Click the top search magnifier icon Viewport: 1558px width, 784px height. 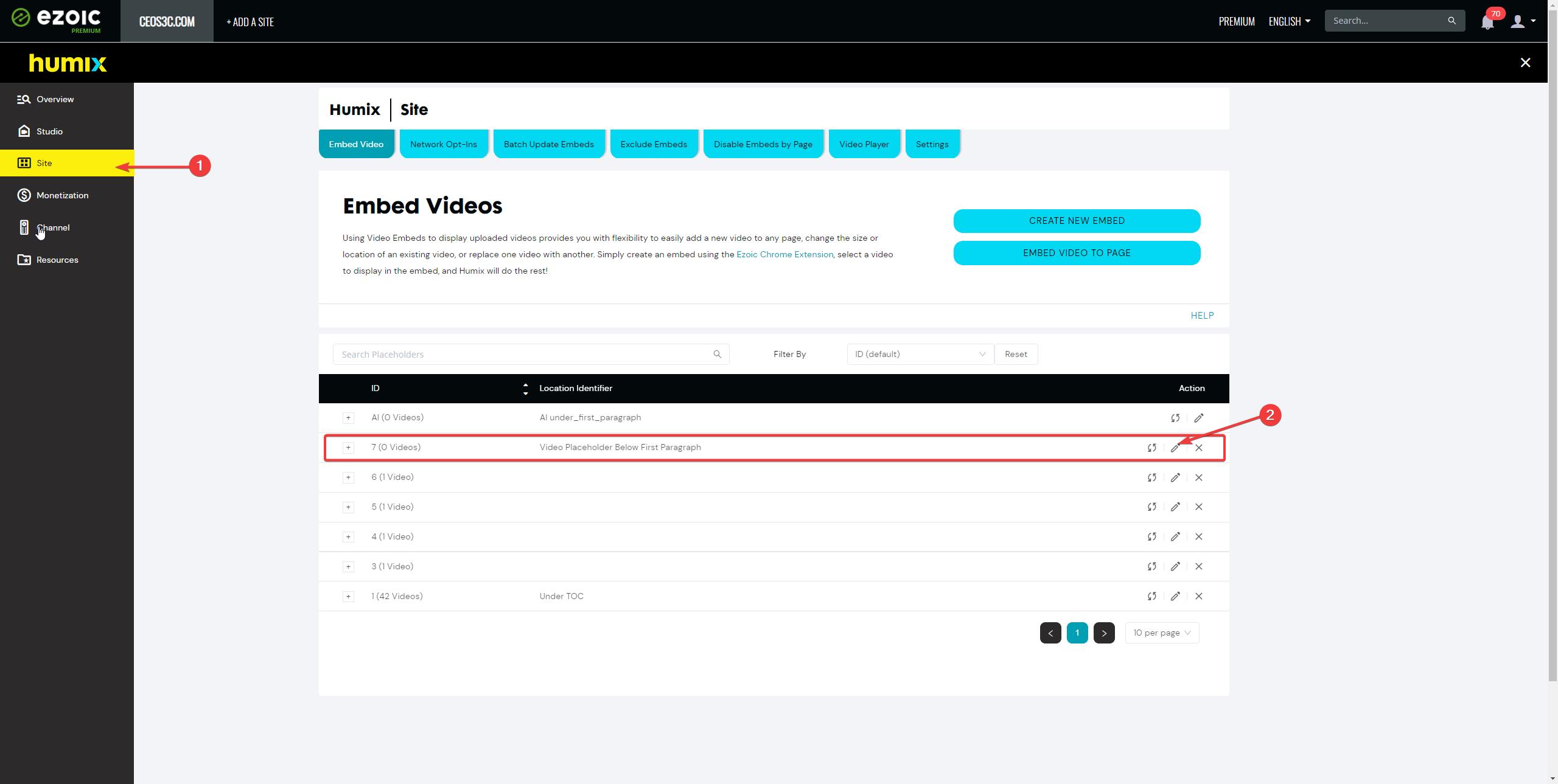pyautogui.click(x=1451, y=21)
